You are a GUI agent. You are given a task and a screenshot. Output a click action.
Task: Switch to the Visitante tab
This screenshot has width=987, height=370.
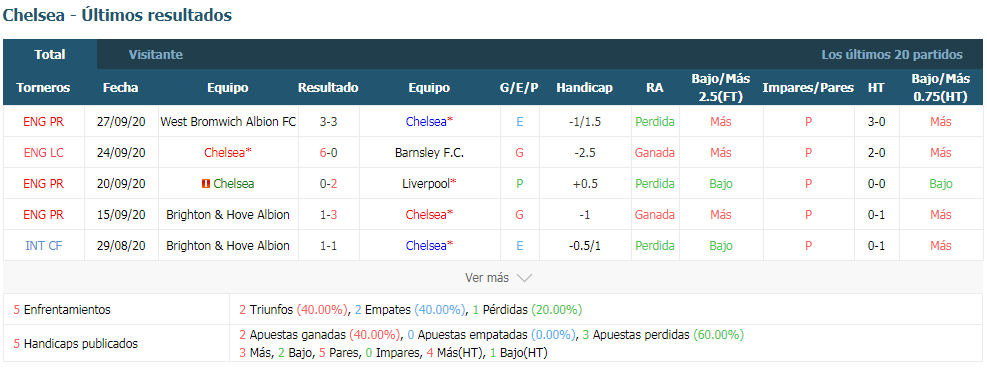click(x=155, y=55)
